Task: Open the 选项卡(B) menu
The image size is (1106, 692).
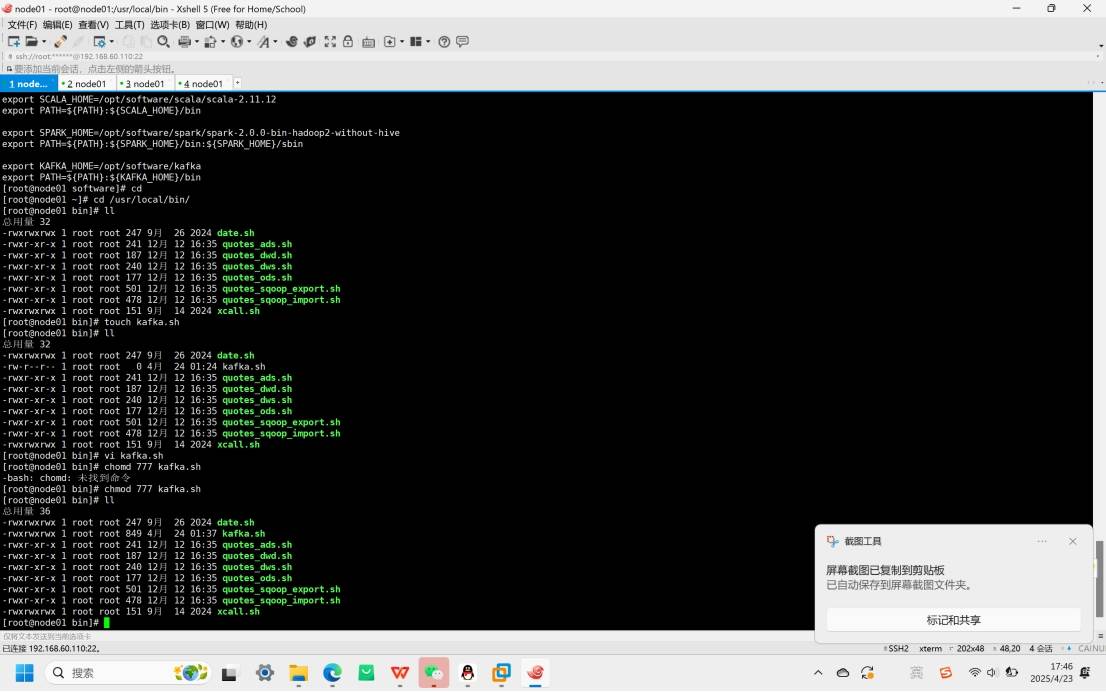Action: [x=169, y=25]
